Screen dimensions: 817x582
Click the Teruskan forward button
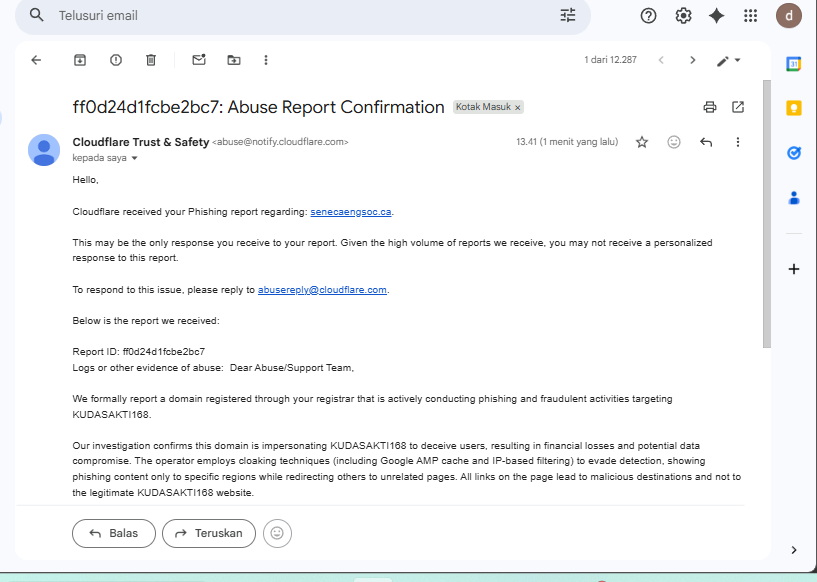click(x=209, y=533)
